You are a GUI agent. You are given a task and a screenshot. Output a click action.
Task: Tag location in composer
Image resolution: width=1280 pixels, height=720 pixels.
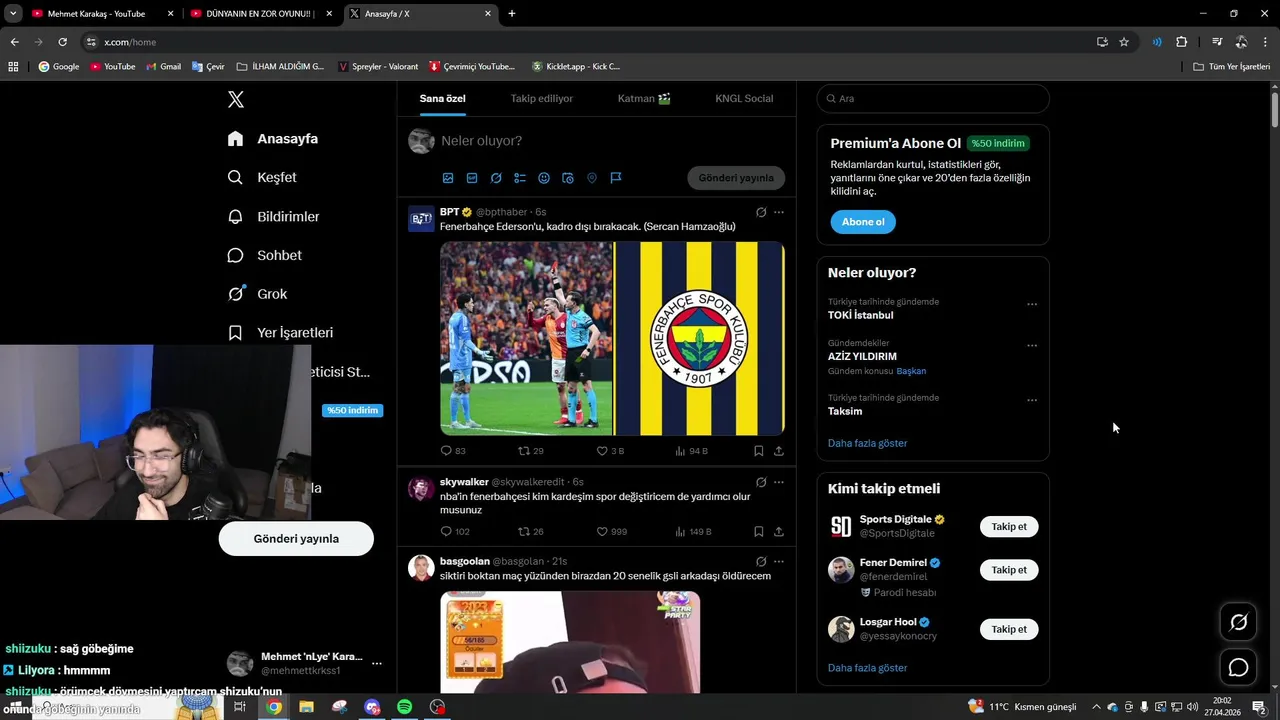pyautogui.click(x=592, y=178)
